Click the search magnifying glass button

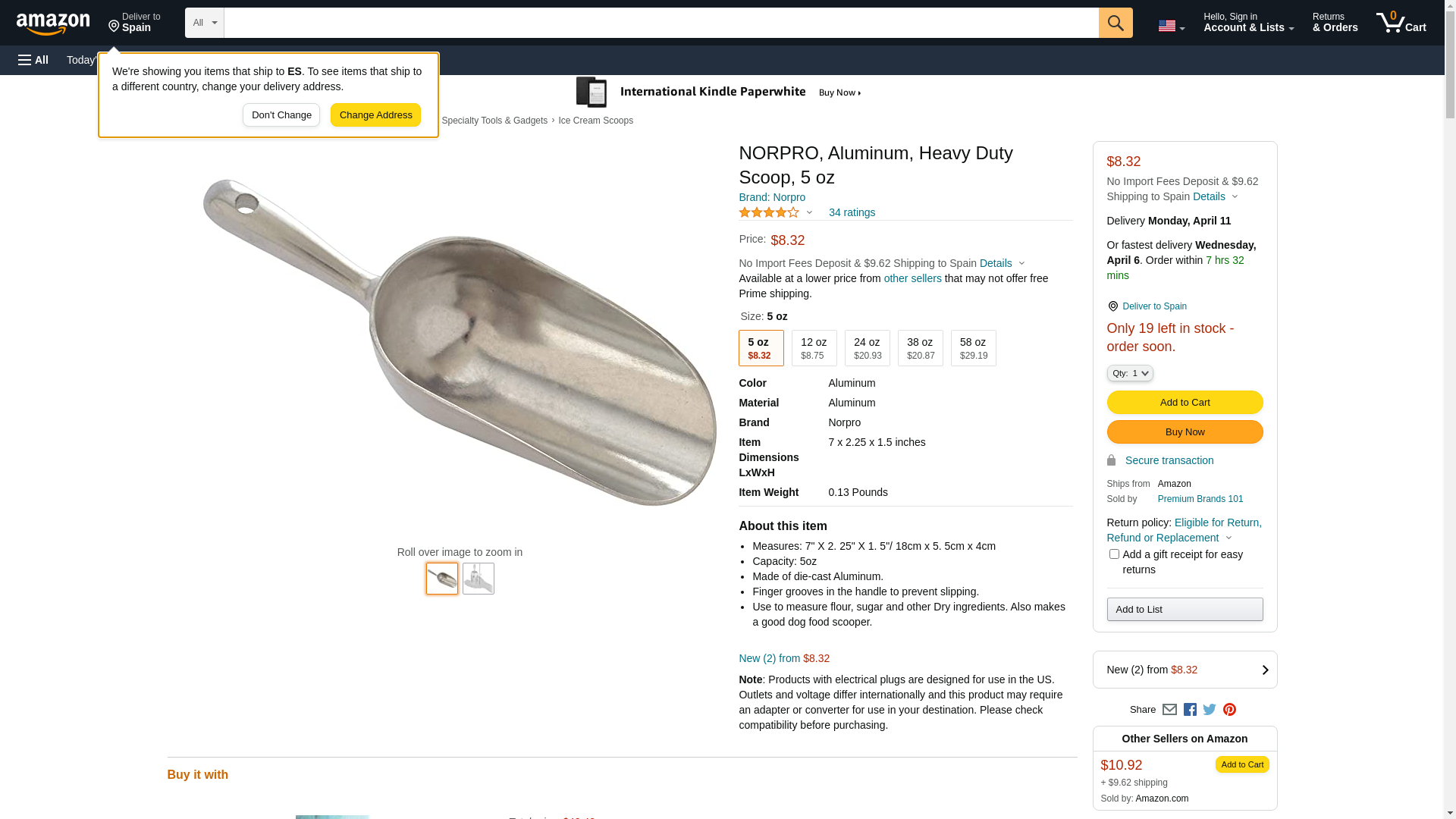pyautogui.click(x=1115, y=23)
